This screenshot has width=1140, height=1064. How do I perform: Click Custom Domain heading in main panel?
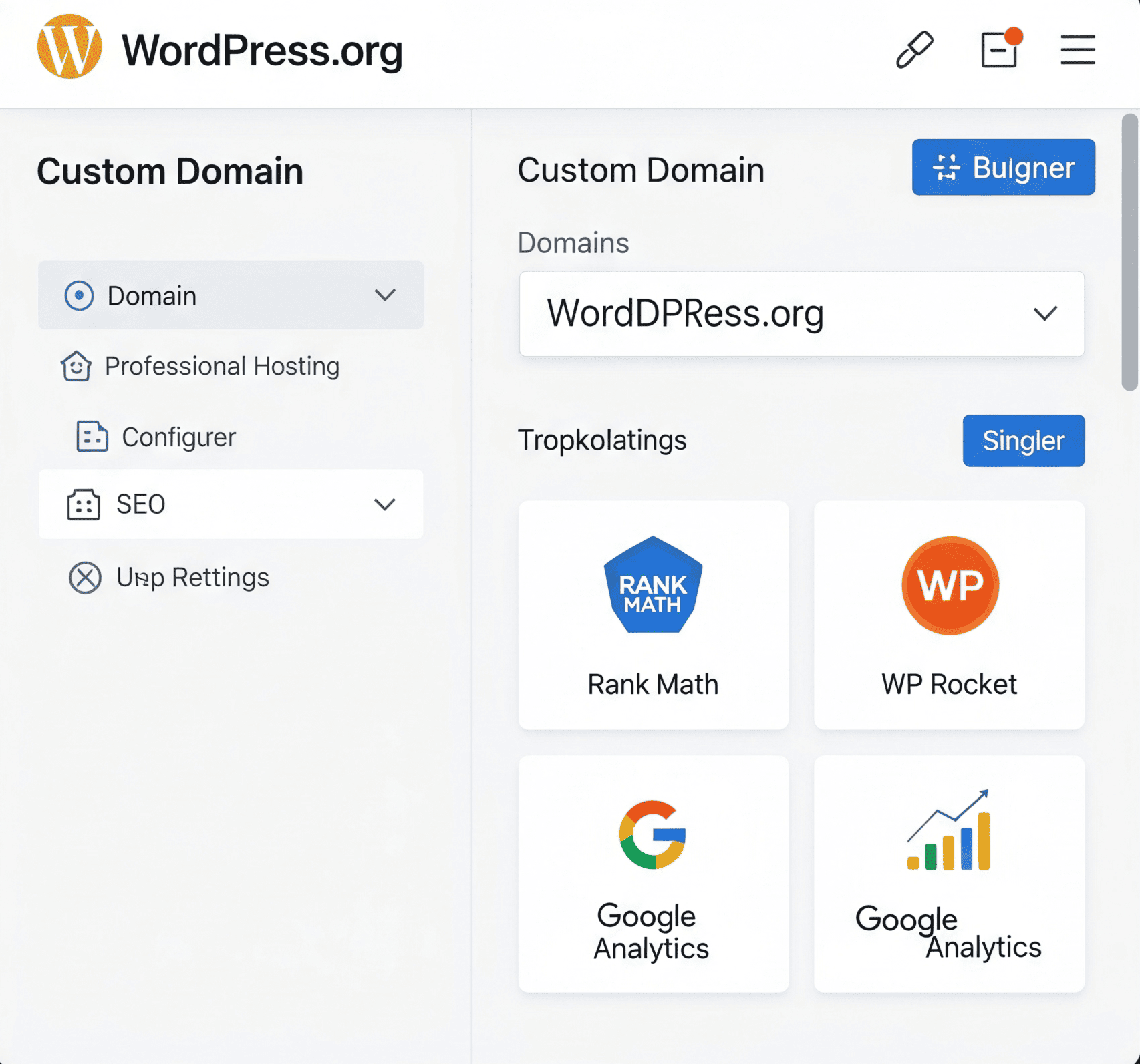coord(640,170)
